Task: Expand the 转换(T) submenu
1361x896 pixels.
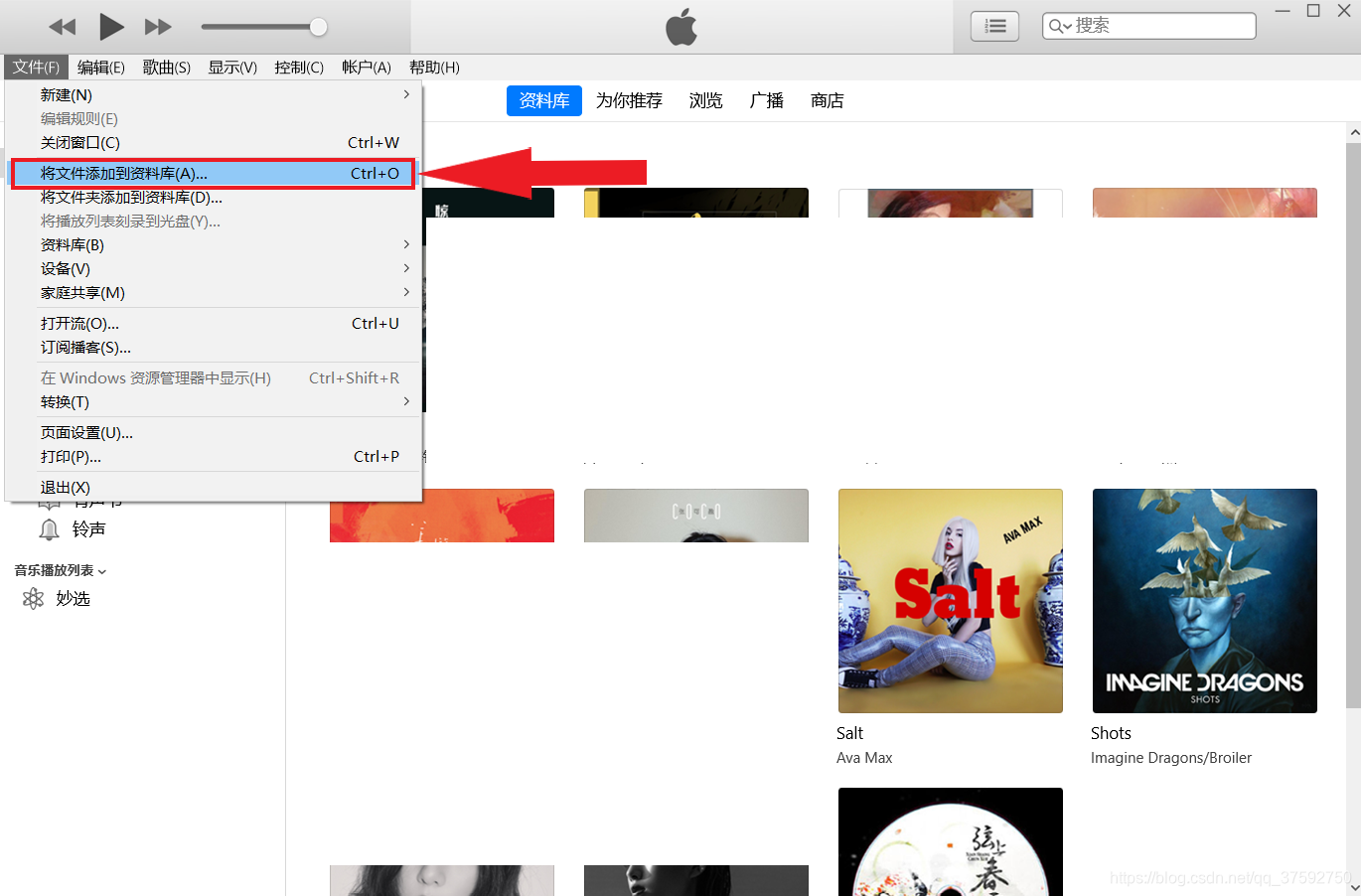Action: click(x=214, y=401)
